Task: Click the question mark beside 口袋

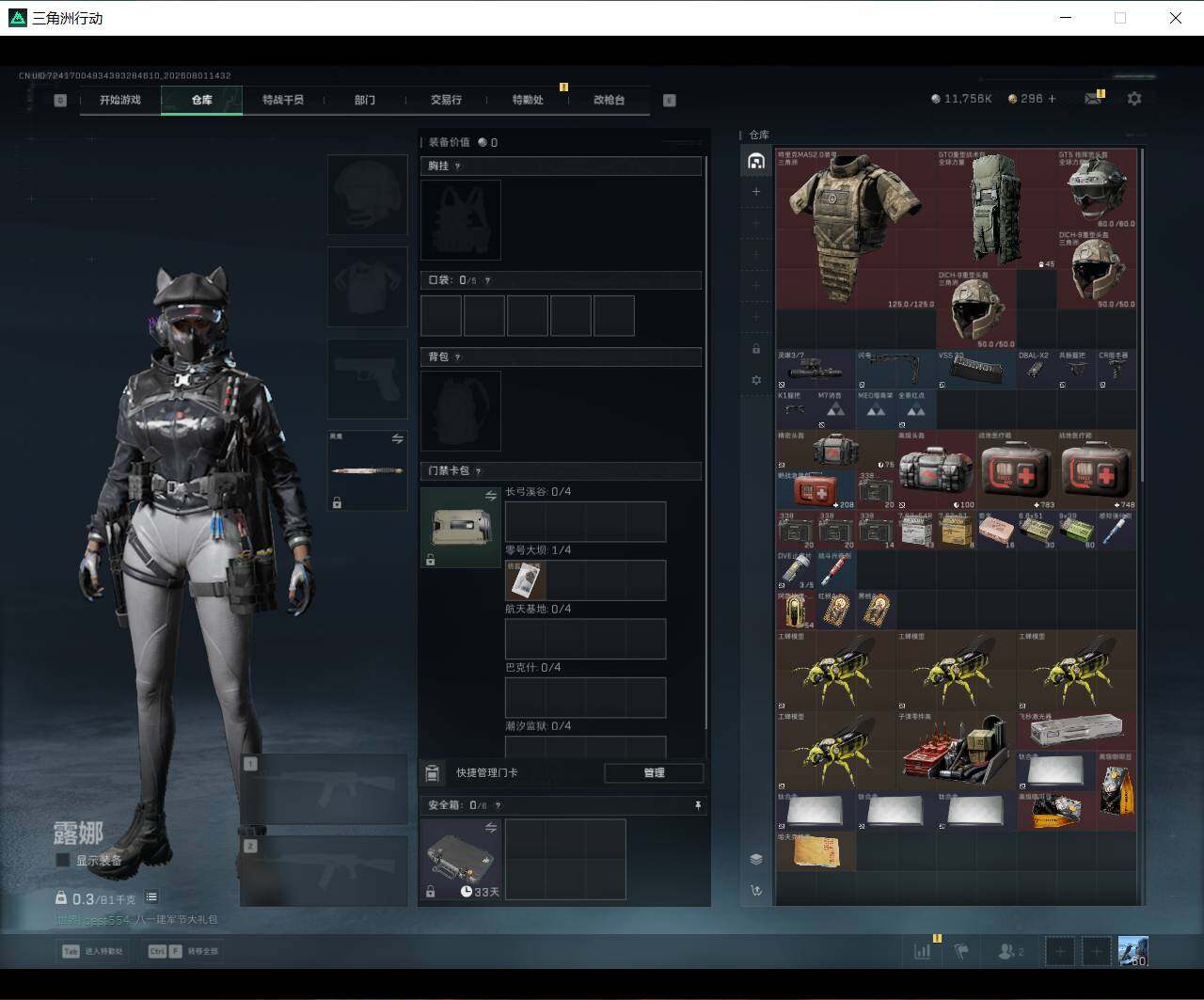Action: coord(486,280)
